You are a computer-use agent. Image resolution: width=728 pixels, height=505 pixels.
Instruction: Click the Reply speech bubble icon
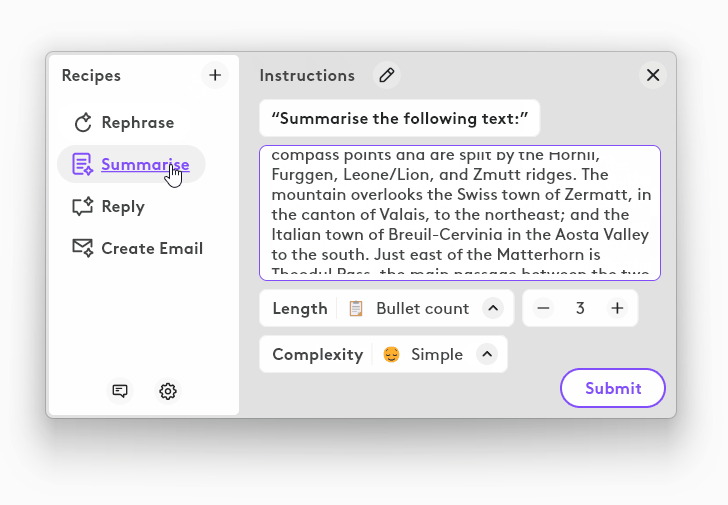[x=83, y=207]
